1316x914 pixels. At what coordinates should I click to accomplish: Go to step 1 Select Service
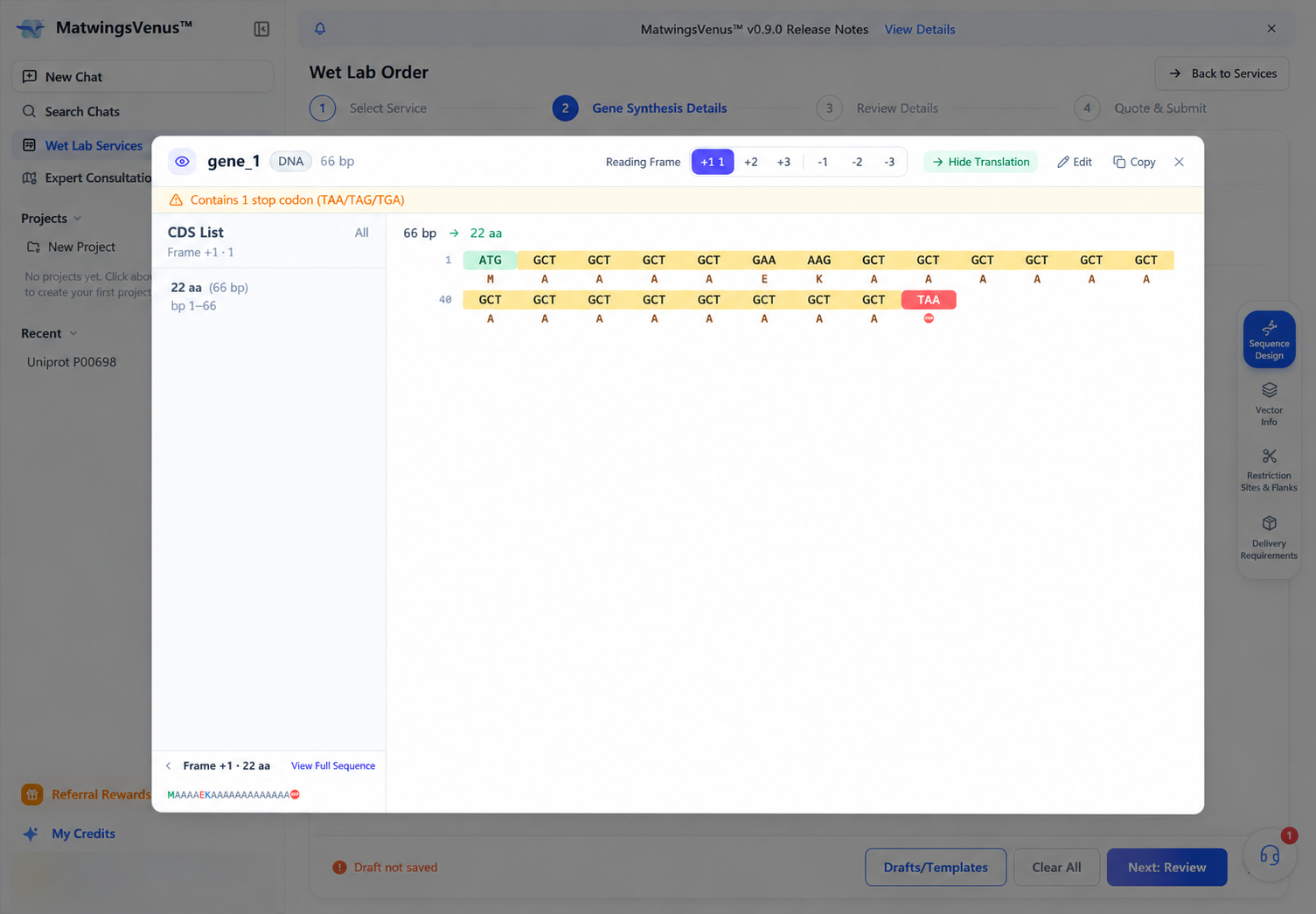tap(368, 108)
